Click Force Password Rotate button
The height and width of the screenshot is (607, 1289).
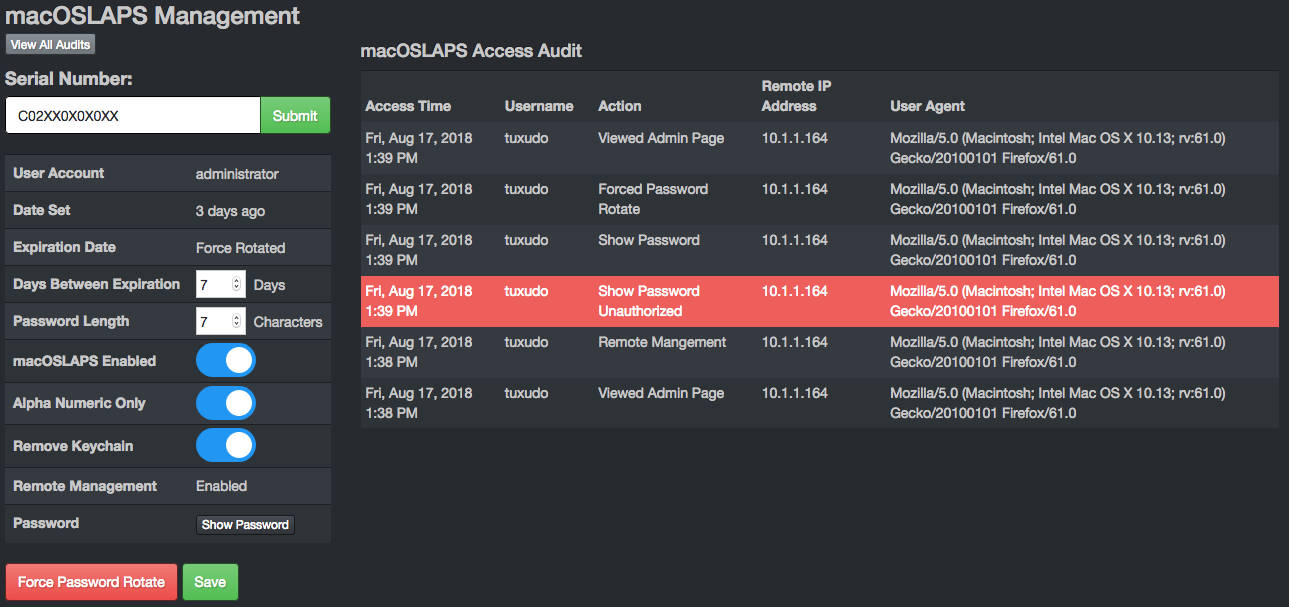[x=91, y=582]
